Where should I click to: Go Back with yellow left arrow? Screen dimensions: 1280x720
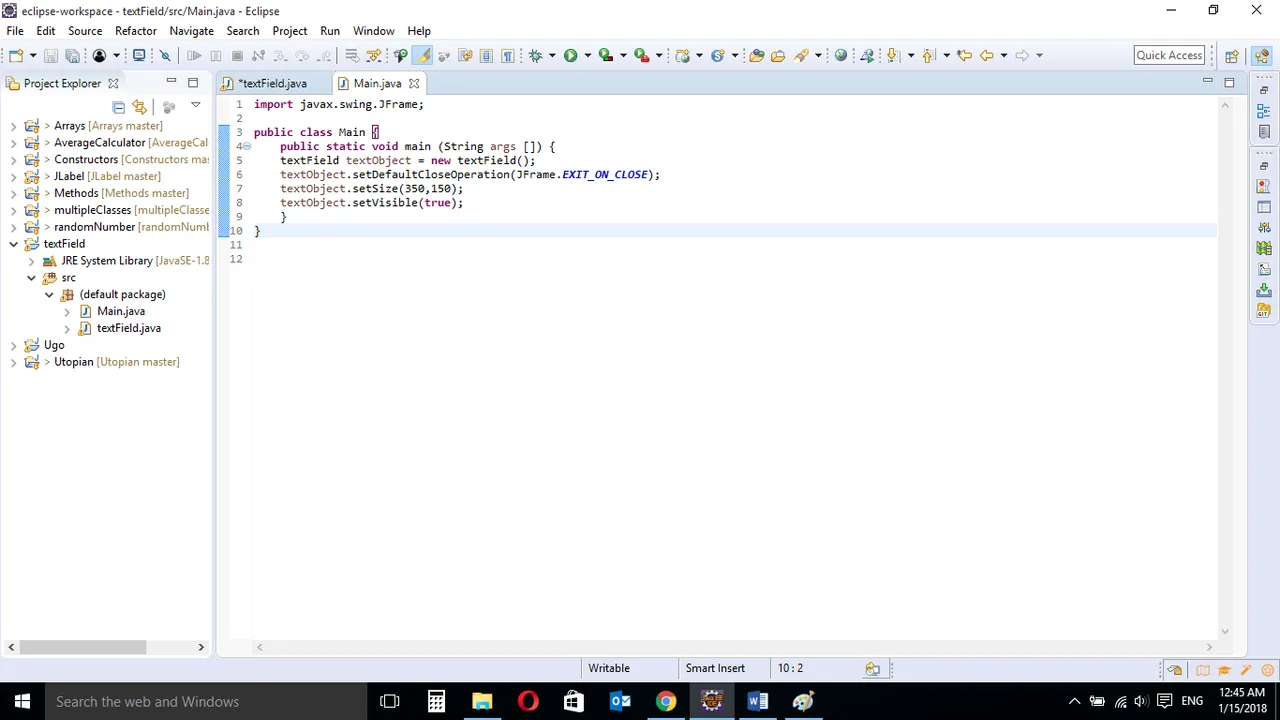coord(987,56)
